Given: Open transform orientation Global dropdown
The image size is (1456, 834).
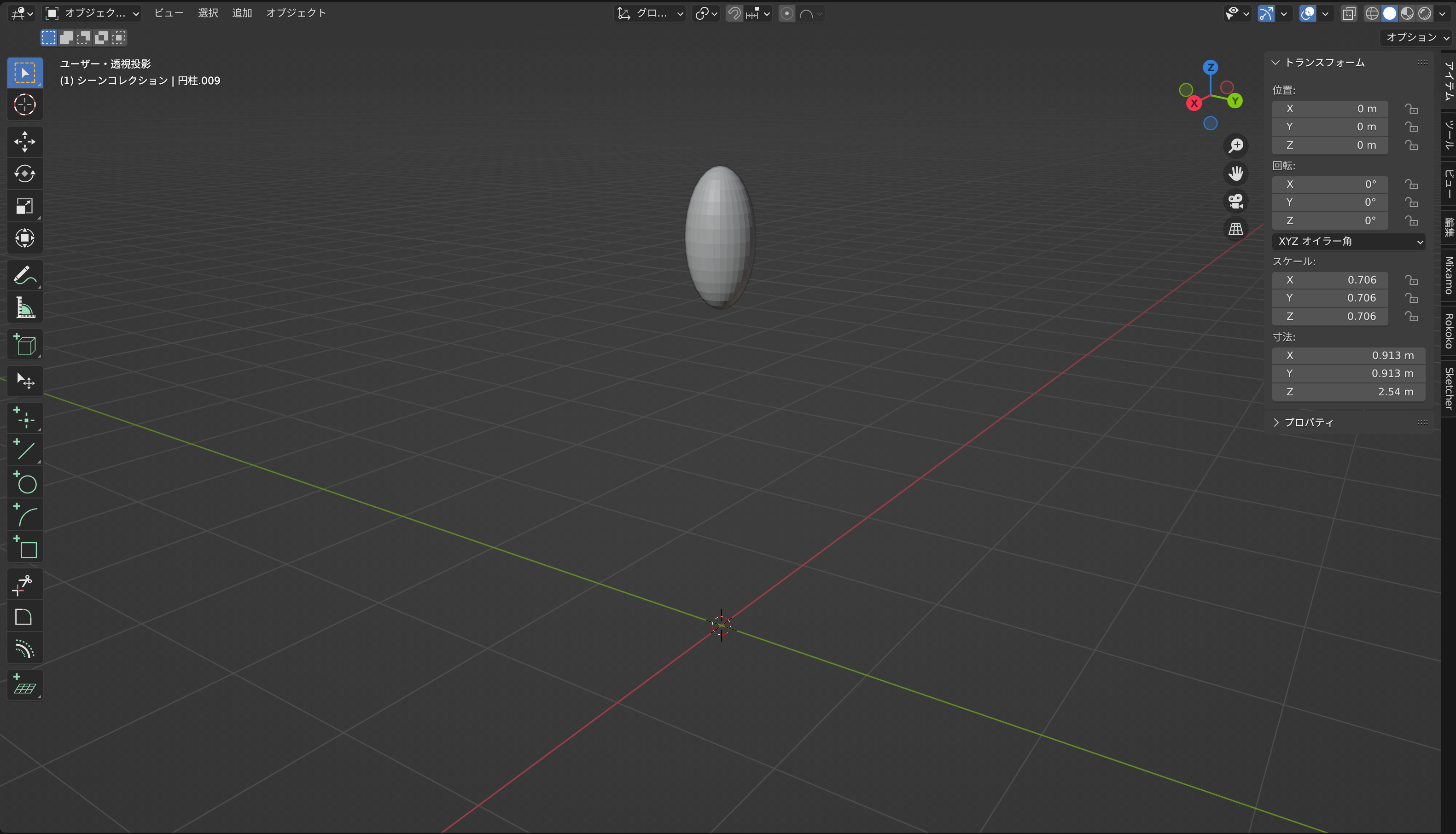Looking at the screenshot, I should pos(650,13).
